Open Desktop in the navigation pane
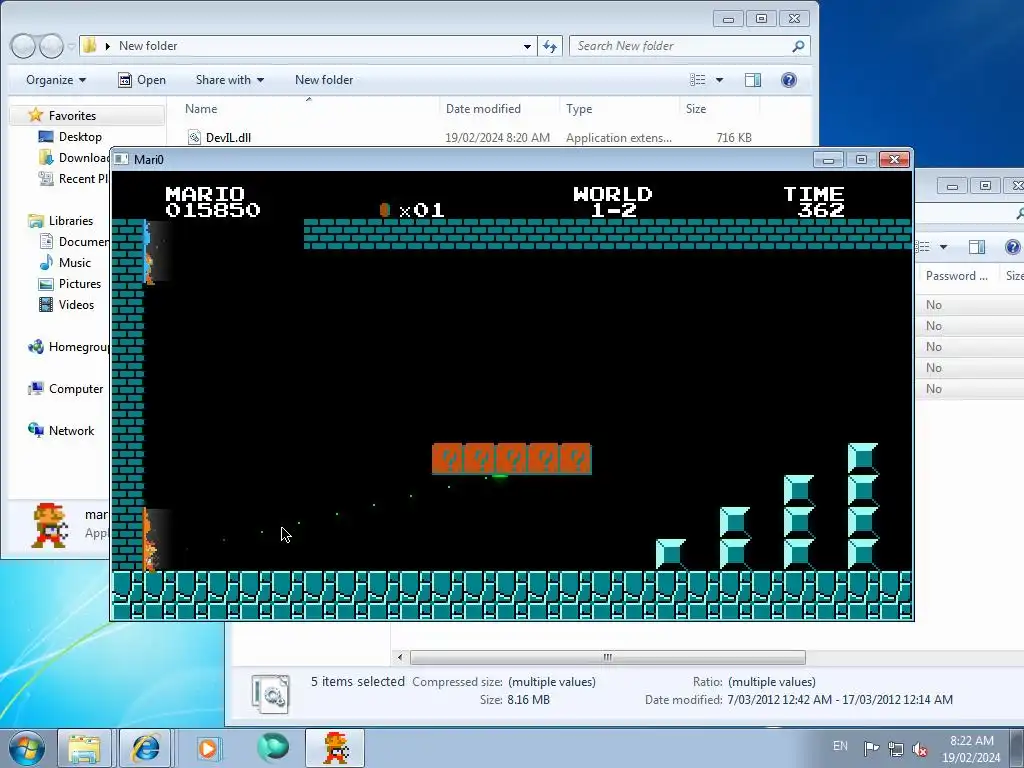Image resolution: width=1024 pixels, height=768 pixels. (80, 136)
